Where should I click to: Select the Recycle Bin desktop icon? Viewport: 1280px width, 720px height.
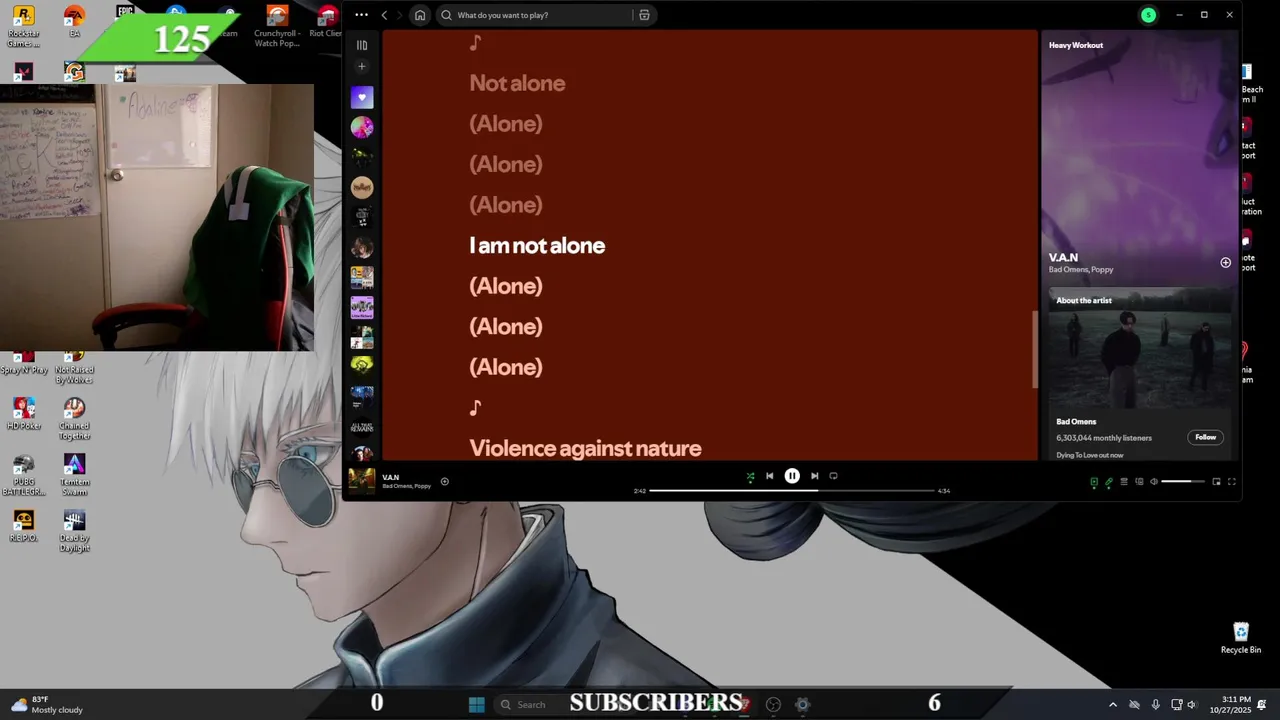pyautogui.click(x=1241, y=638)
